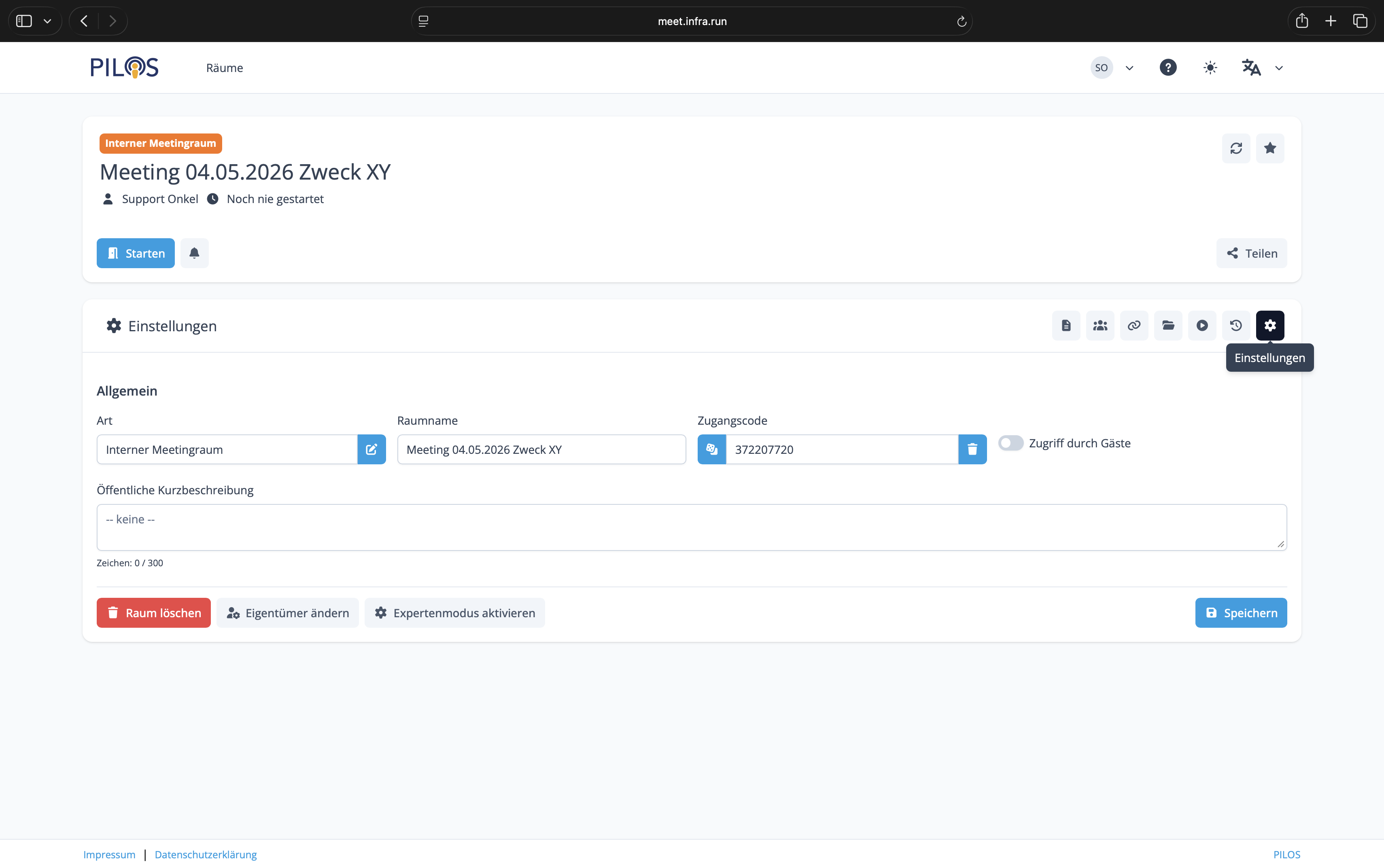Open browser sidebar options chevron
This screenshot has width=1384, height=868.
click(x=48, y=21)
